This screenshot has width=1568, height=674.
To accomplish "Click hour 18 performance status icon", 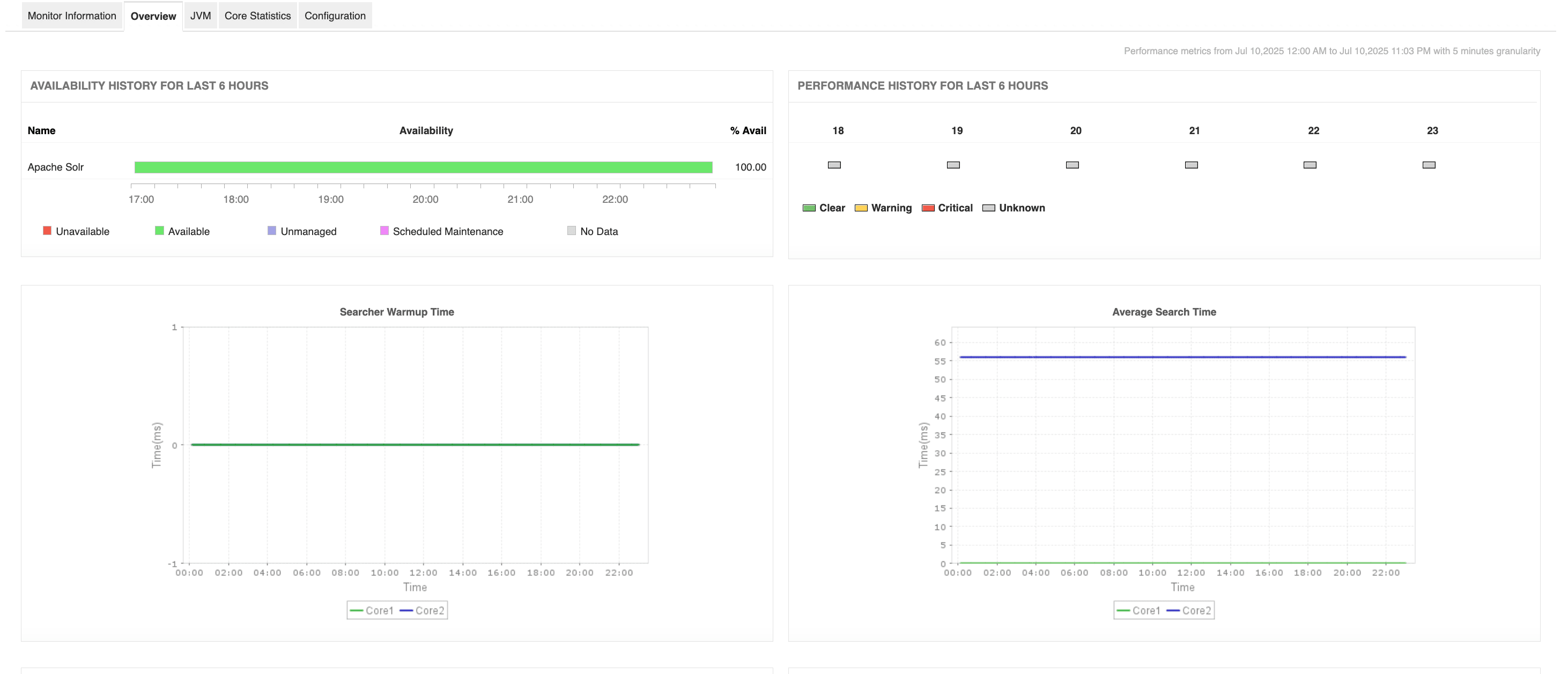I will (x=834, y=165).
